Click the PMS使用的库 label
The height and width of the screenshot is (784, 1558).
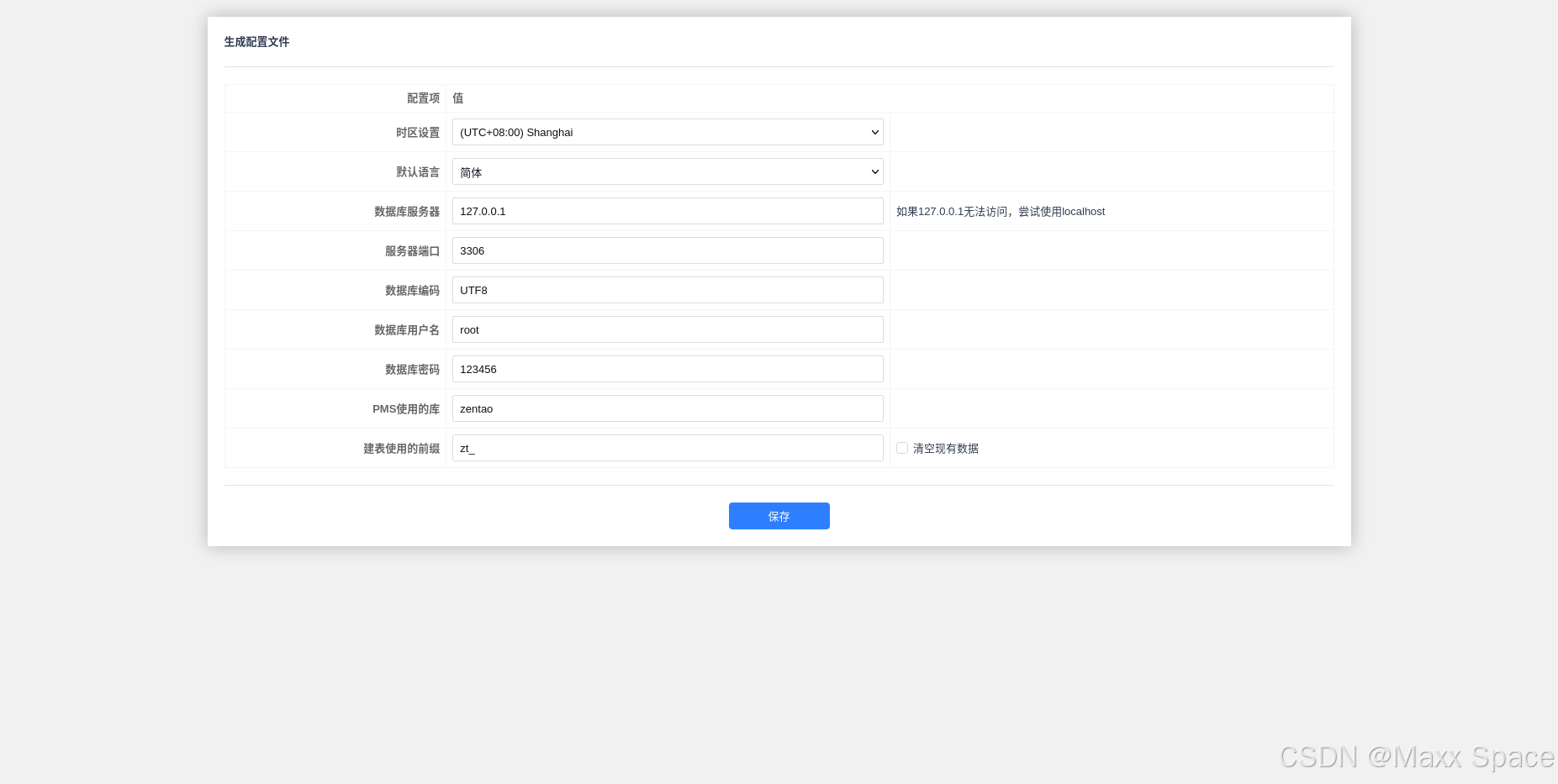(x=406, y=409)
